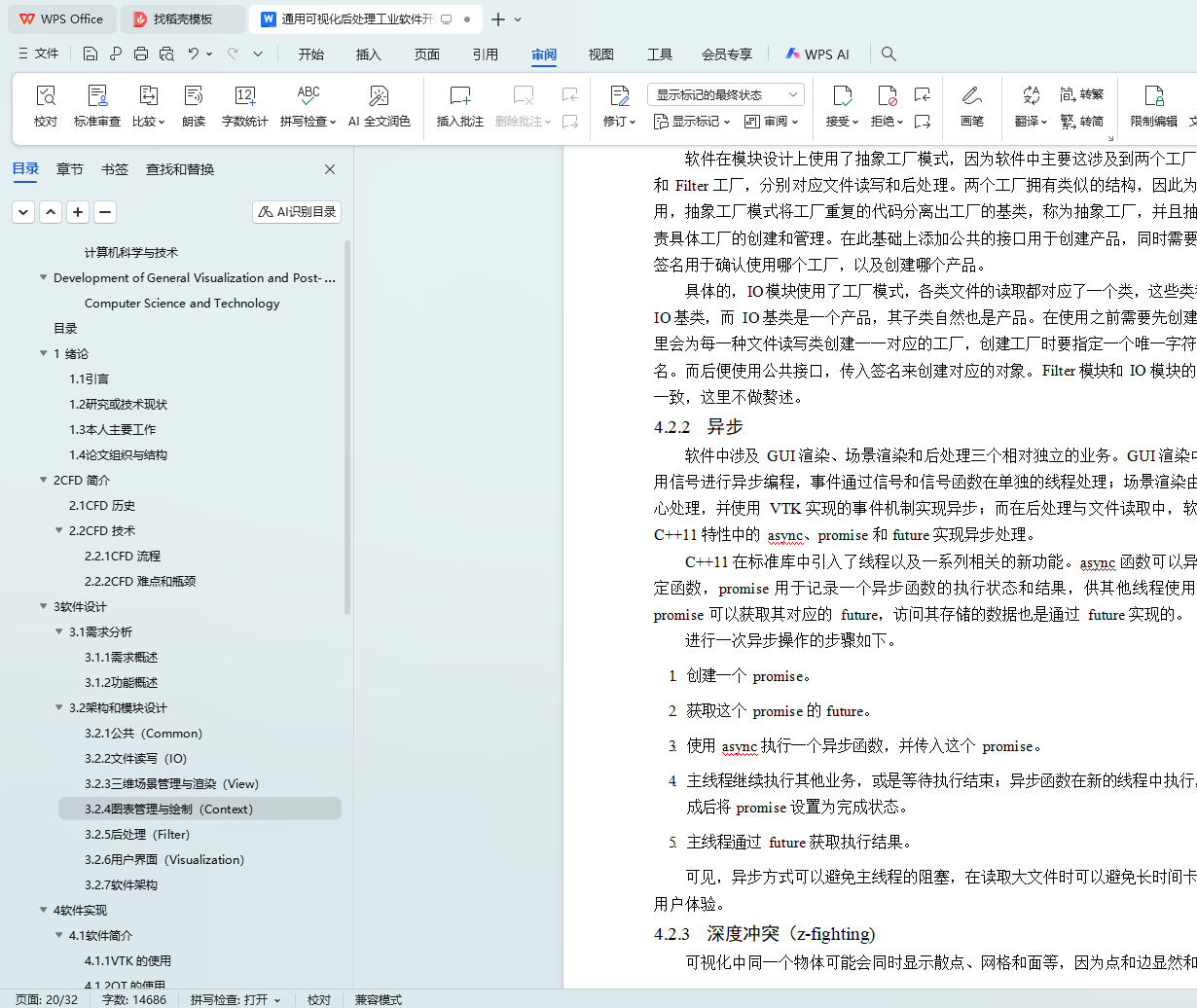Open the search magnifier in menu bar
This screenshot has height=1008, width=1197.
click(889, 54)
